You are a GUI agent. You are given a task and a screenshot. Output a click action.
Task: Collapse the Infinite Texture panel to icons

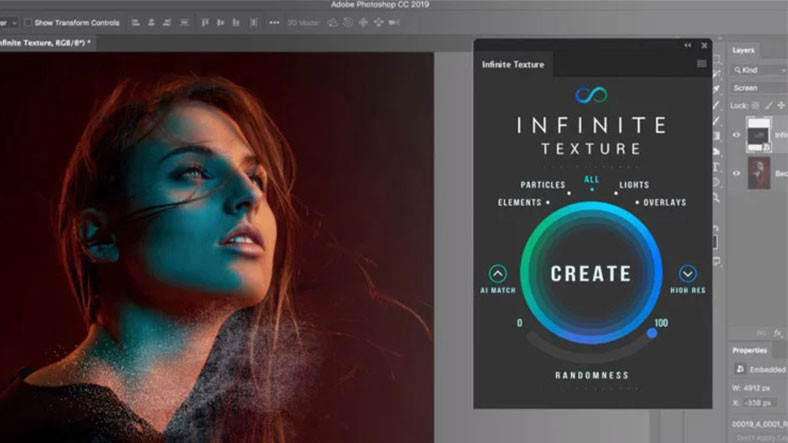coord(687,45)
